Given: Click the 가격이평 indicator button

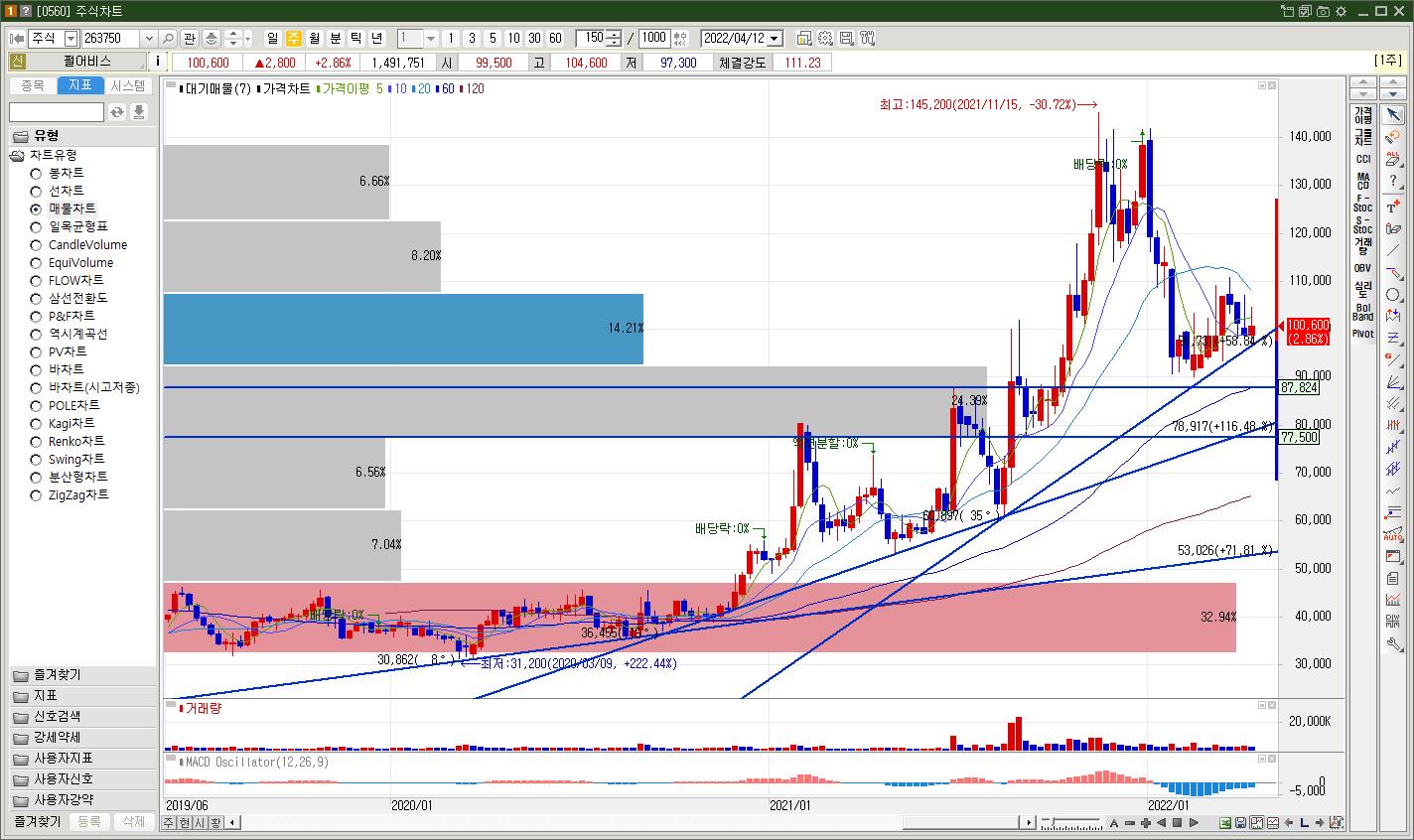Looking at the screenshot, I should tap(1362, 115).
